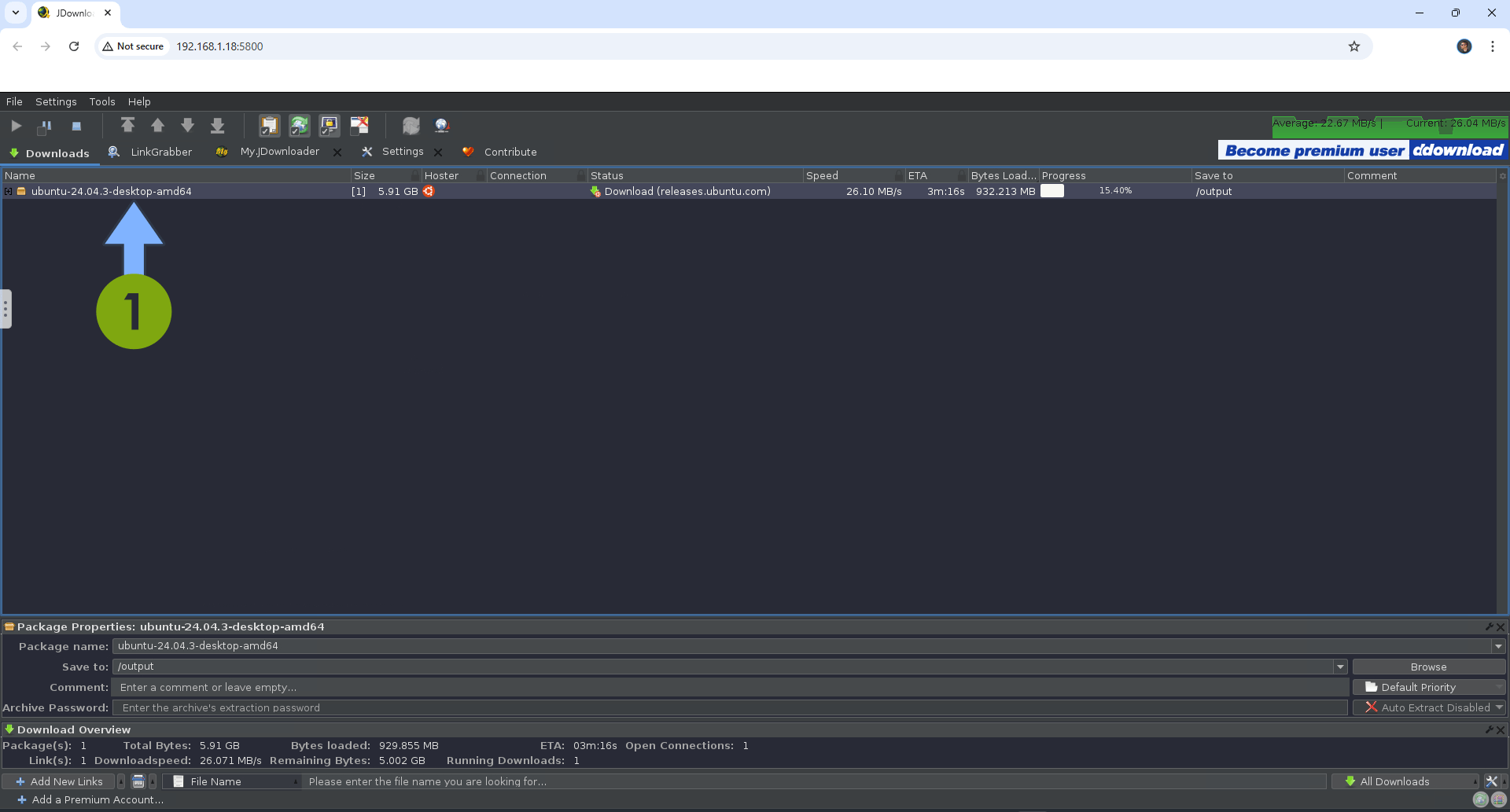This screenshot has height=812, width=1510.
Task: Move selected package up one position
Action: pyautogui.click(x=157, y=125)
